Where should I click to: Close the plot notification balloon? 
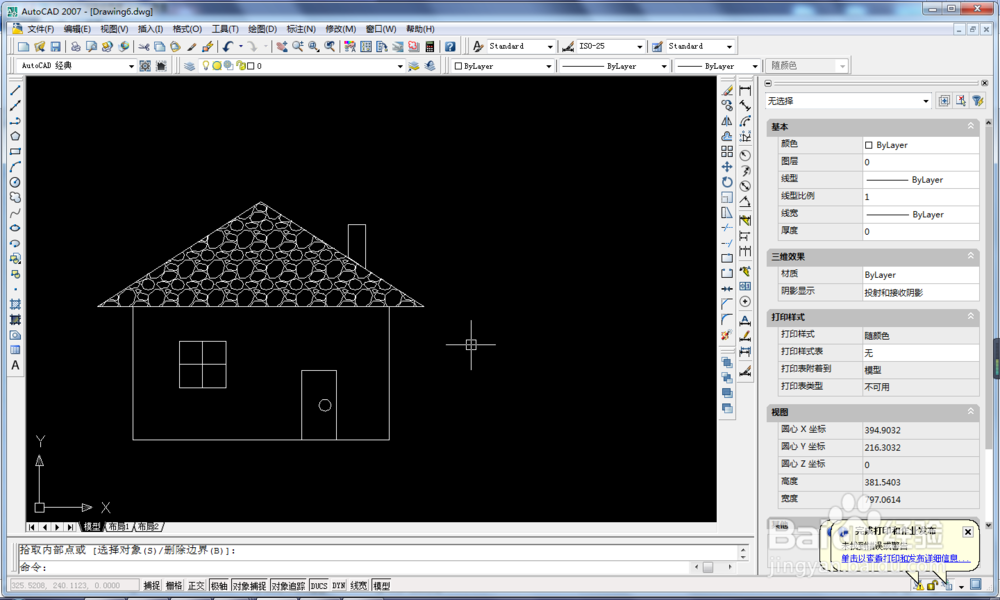coord(967,531)
